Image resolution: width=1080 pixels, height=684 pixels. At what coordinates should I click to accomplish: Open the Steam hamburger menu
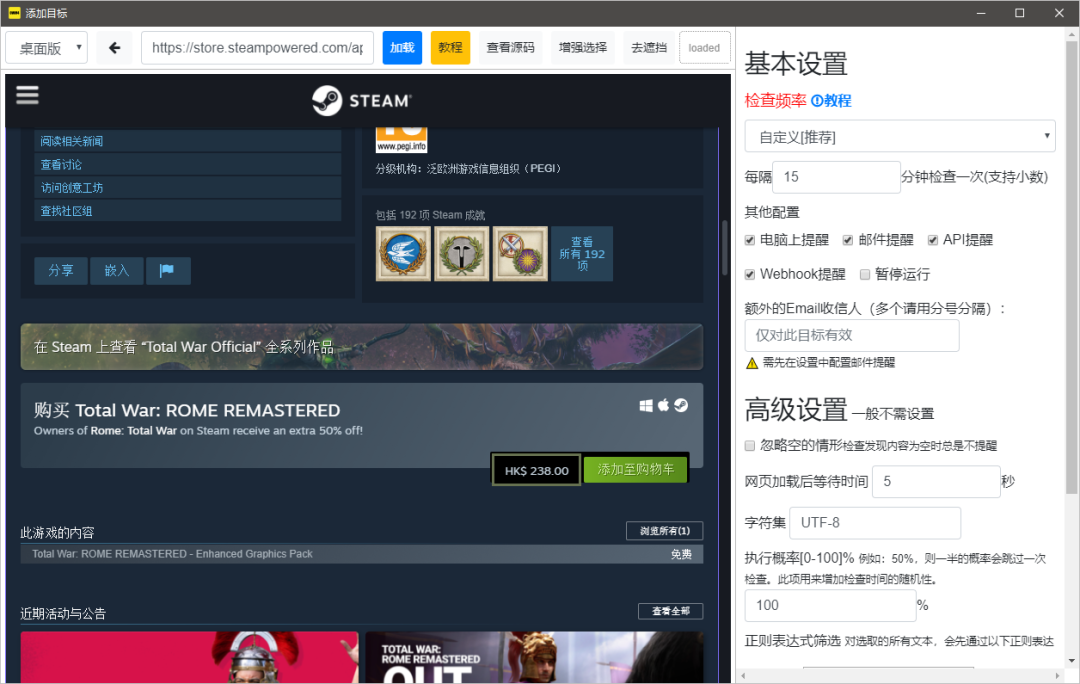click(x=27, y=95)
